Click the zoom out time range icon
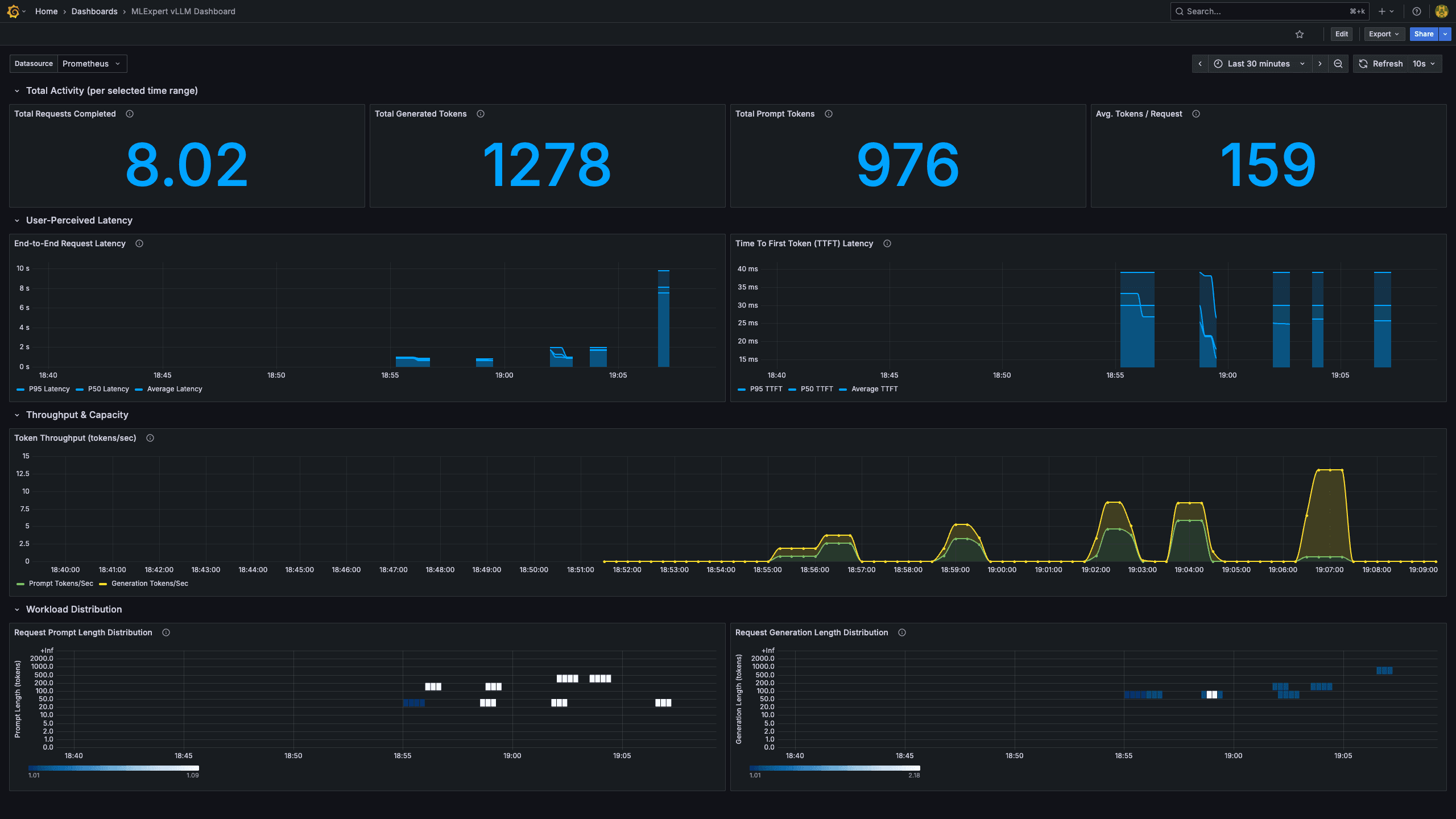 1338,64
